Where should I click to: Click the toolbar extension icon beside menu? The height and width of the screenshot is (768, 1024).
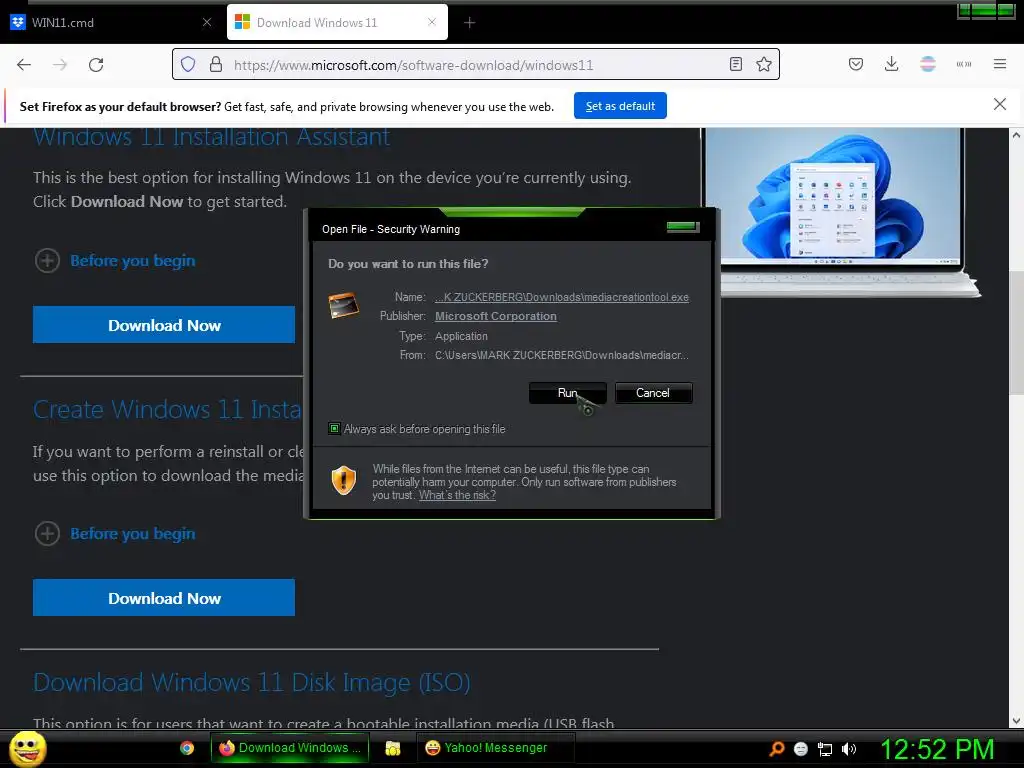964,64
